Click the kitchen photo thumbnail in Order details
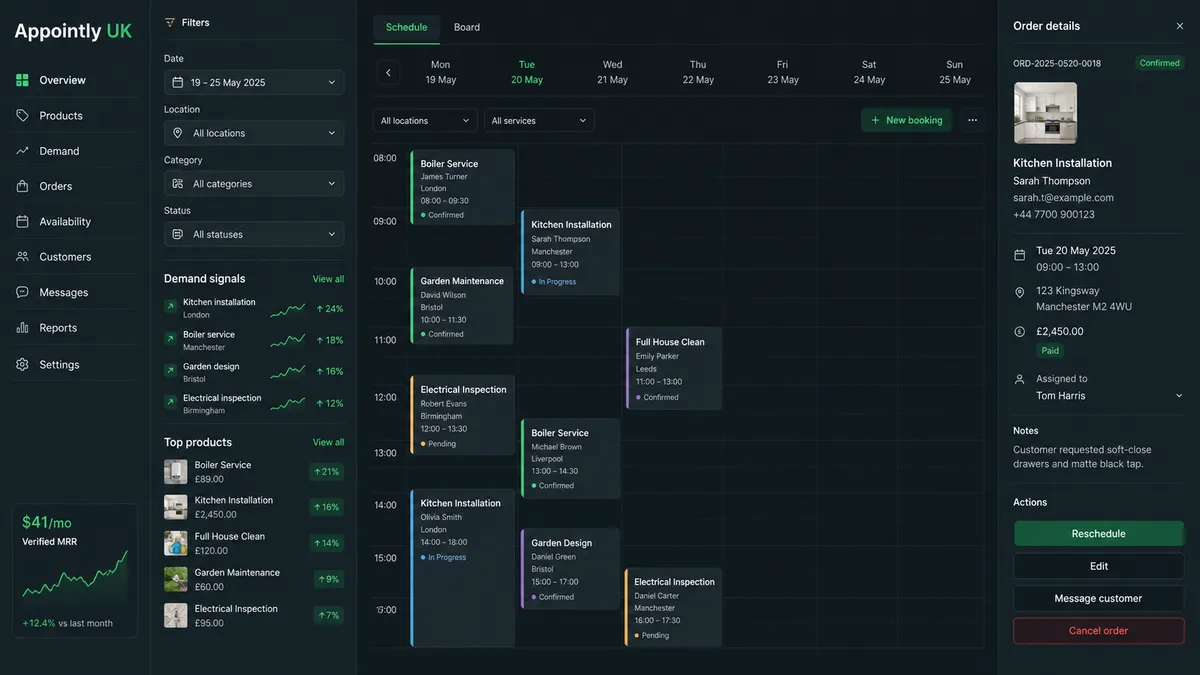Screen dimensions: 1200x675 1045,113
